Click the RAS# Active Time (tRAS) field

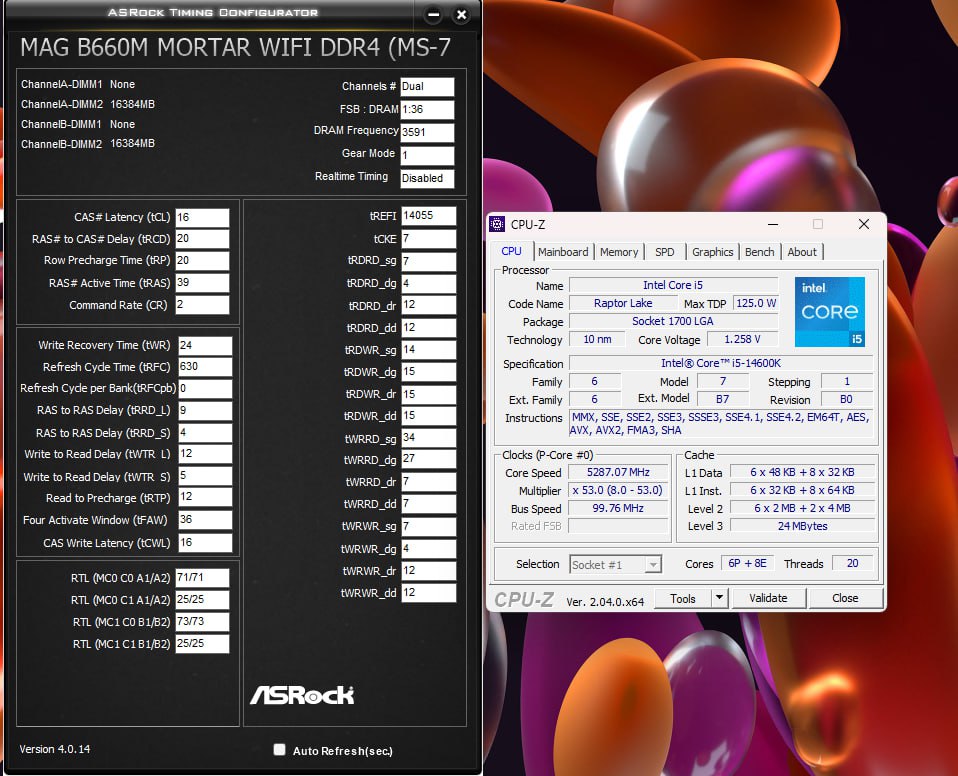pyautogui.click(x=202, y=283)
